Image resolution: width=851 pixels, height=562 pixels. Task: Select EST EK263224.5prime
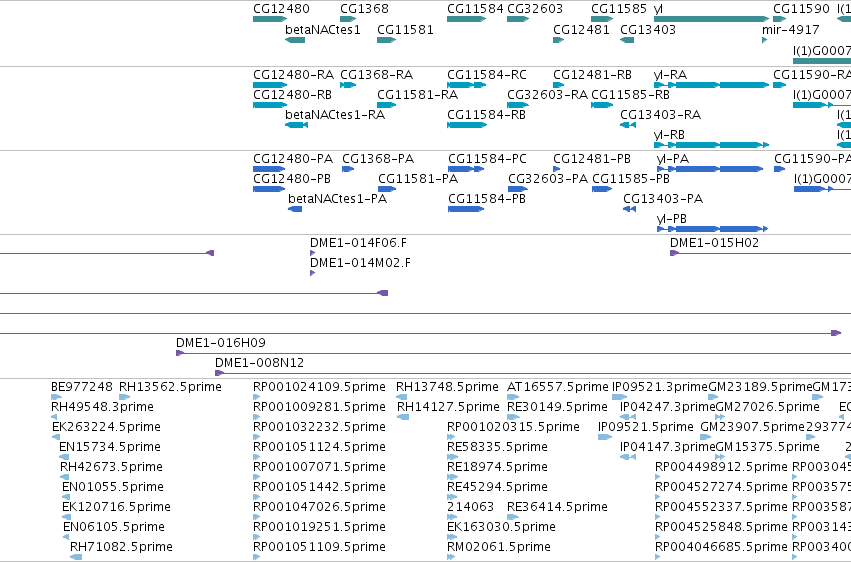coord(57,437)
